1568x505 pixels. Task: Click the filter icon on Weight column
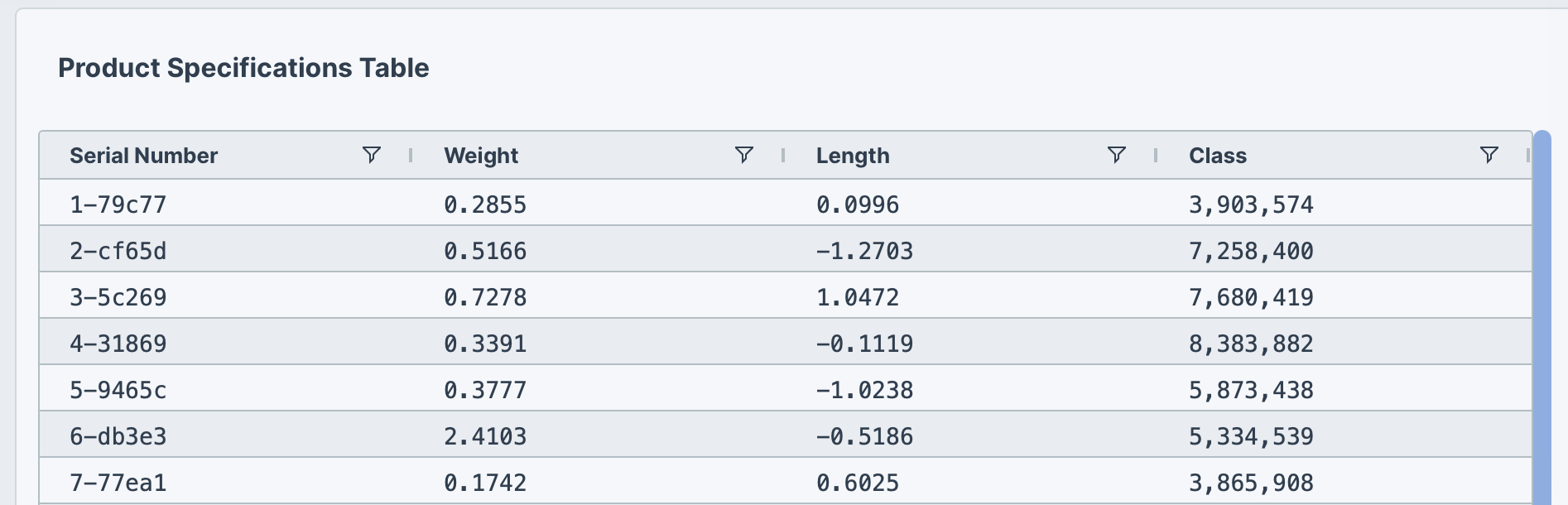[x=744, y=155]
